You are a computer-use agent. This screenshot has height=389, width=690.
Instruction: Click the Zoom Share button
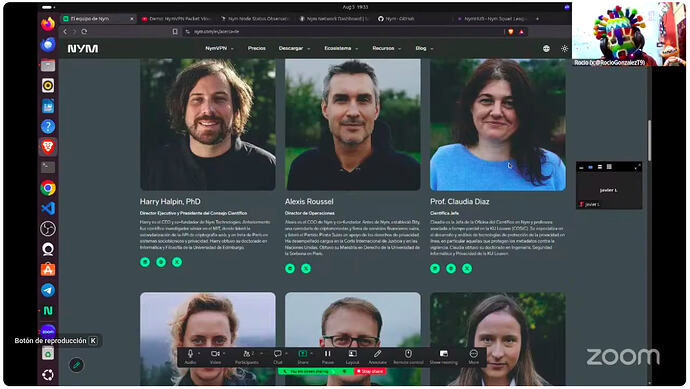[x=303, y=356]
